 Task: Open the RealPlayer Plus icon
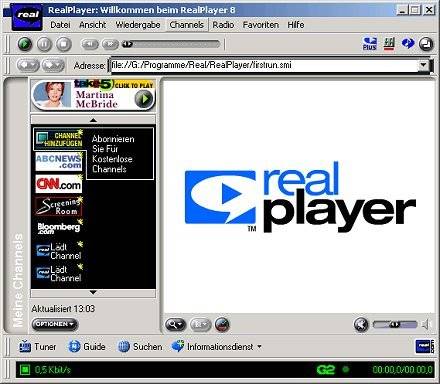pos(370,44)
